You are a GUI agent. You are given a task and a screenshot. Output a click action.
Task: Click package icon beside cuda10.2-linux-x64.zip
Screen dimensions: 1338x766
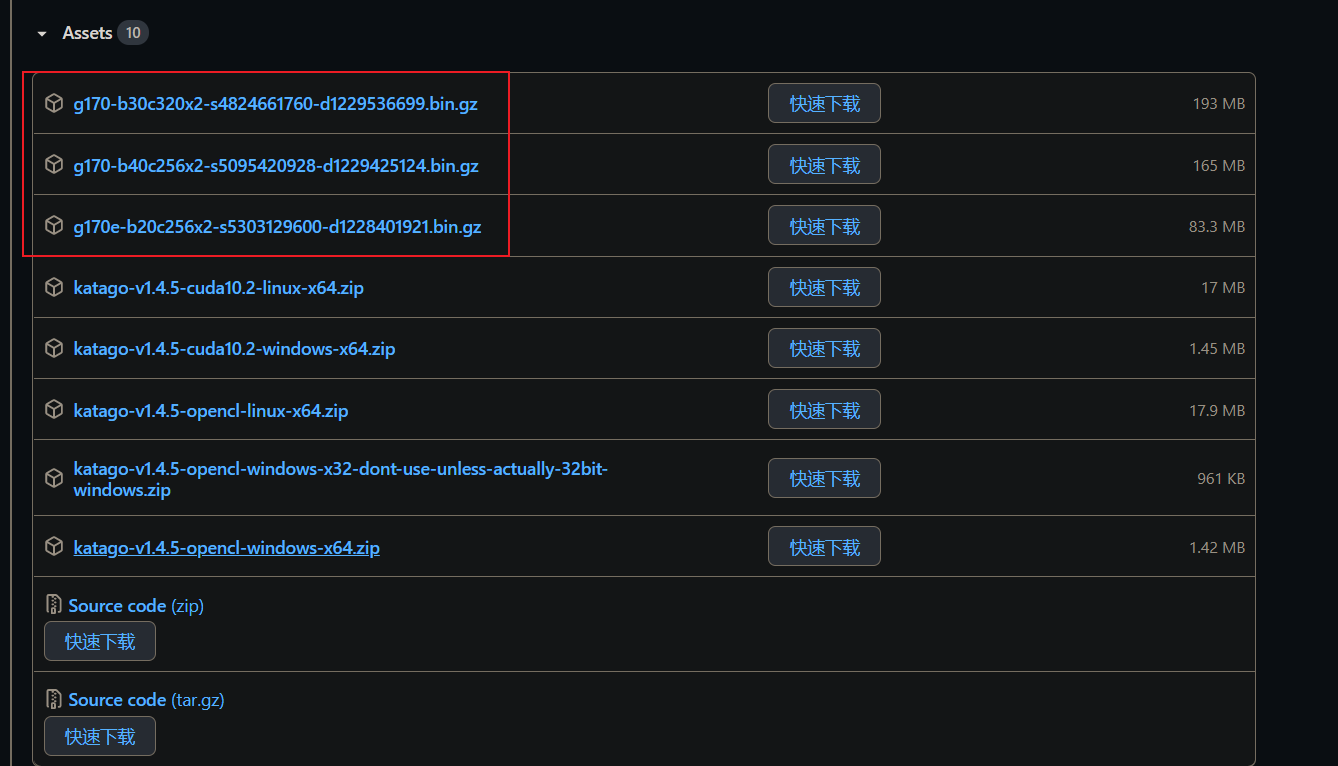pyautogui.click(x=54, y=288)
